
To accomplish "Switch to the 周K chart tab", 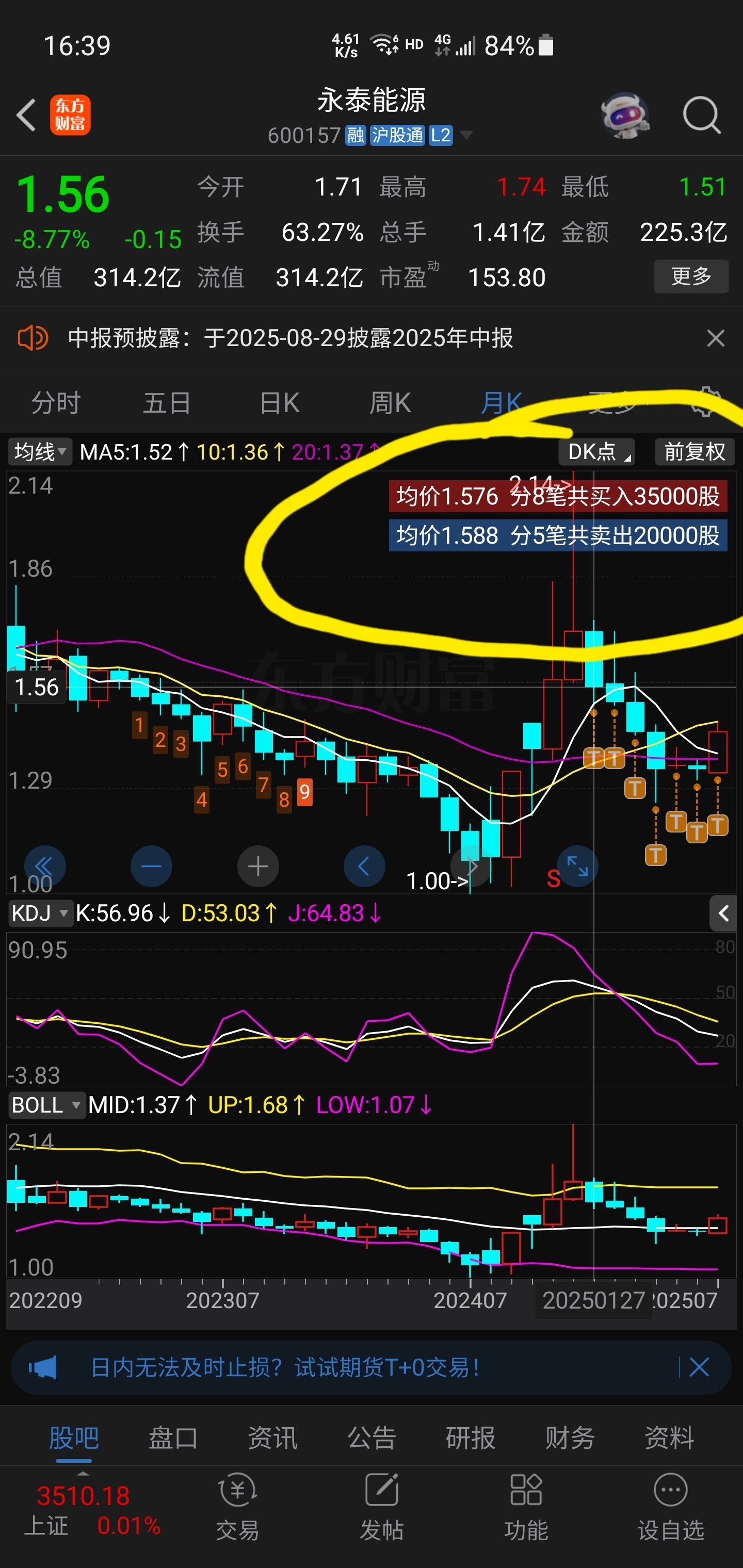I will (390, 403).
